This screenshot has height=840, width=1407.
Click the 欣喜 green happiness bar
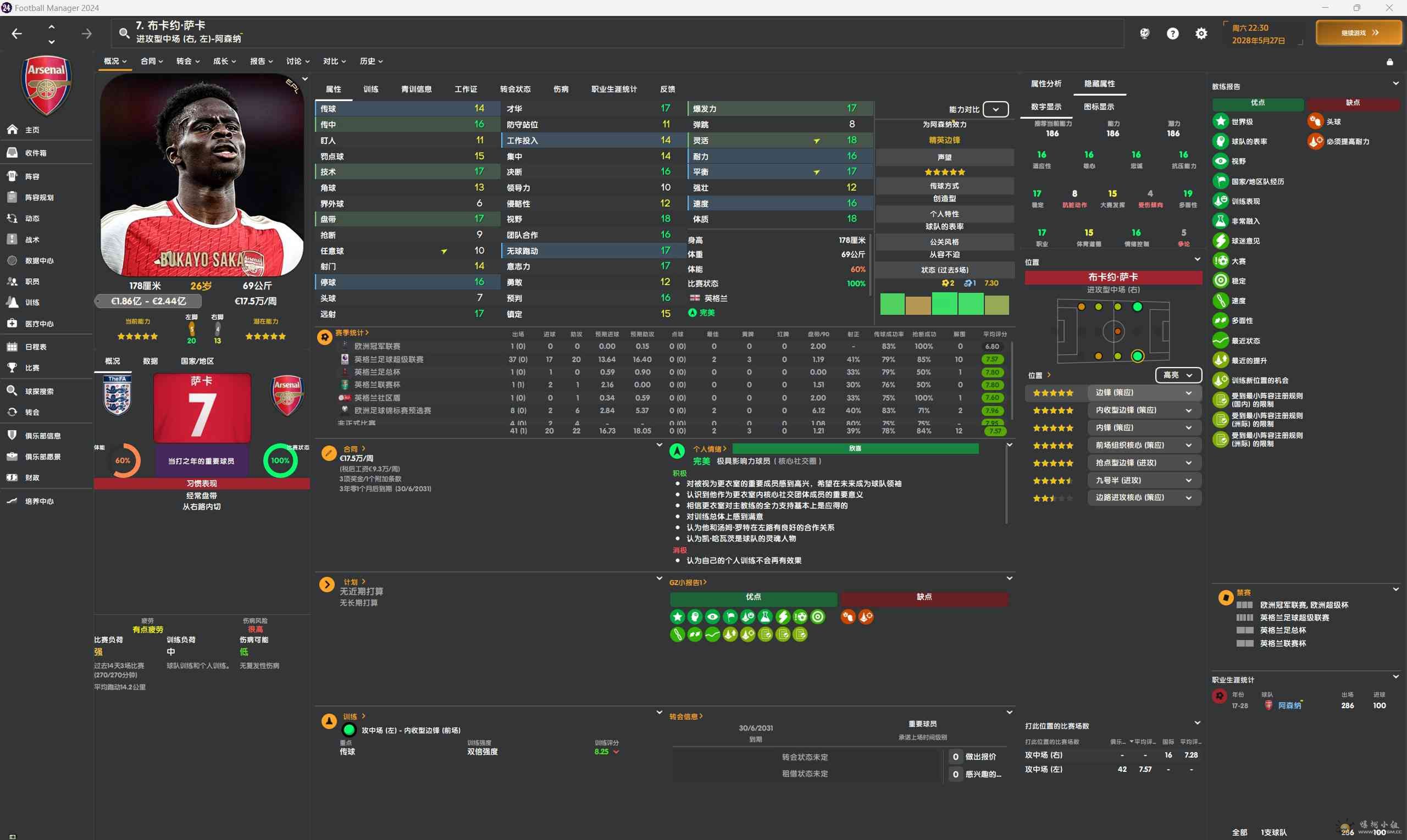855,448
